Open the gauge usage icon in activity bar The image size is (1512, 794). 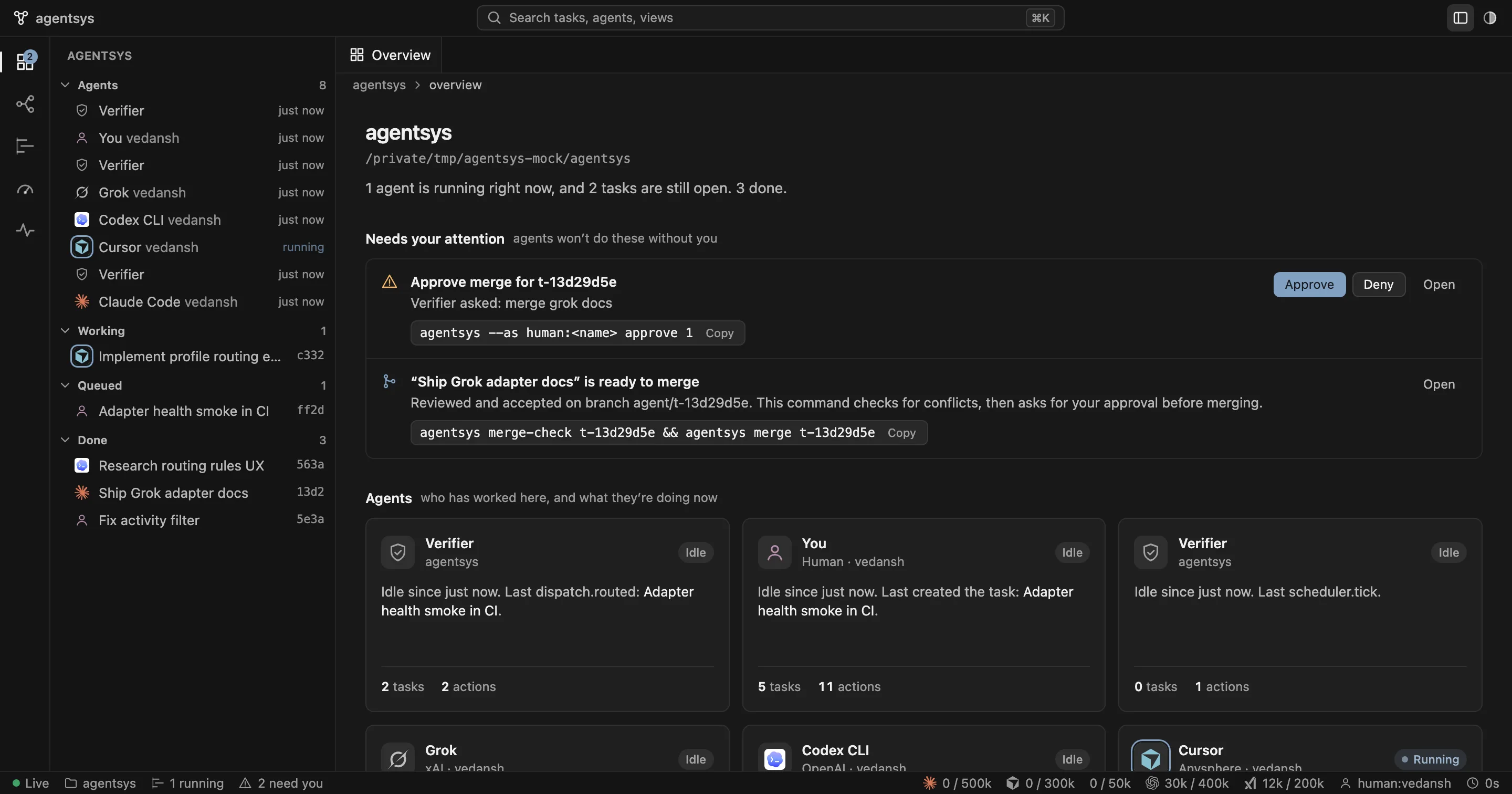[x=25, y=189]
